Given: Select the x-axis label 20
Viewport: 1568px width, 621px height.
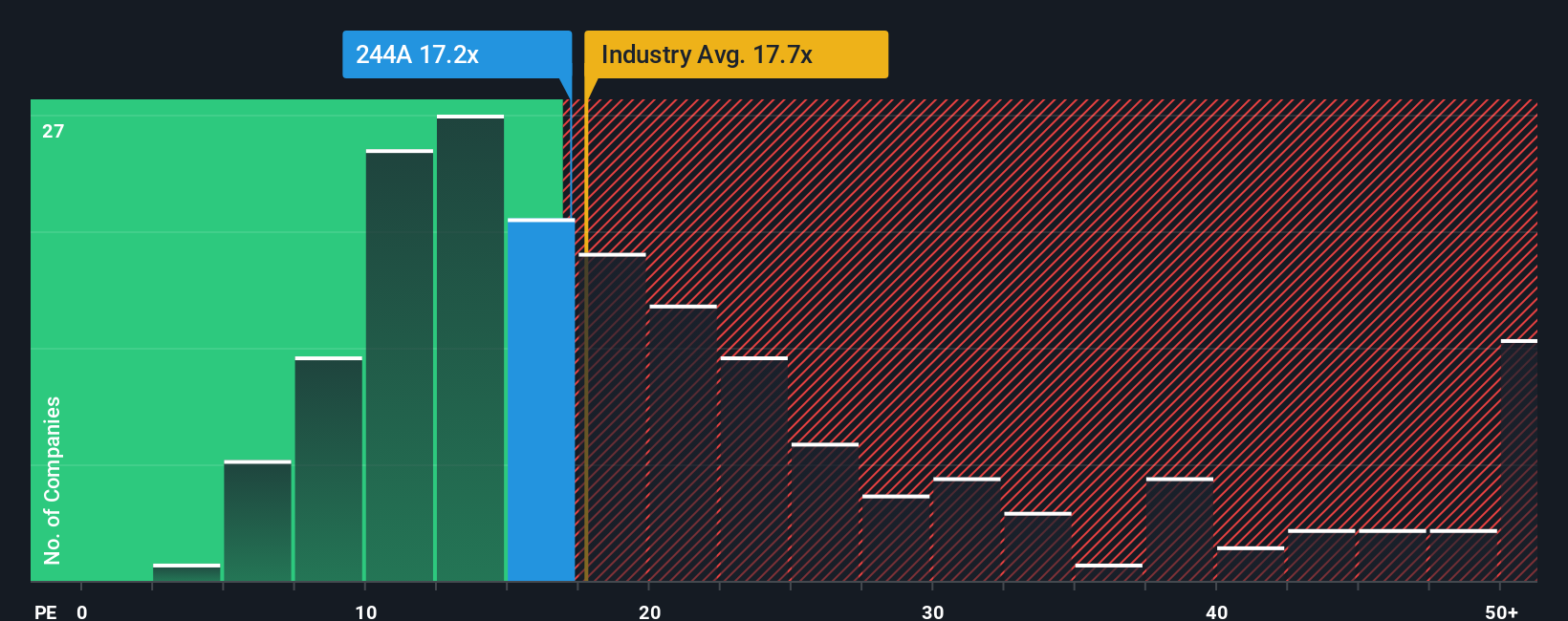Looking at the screenshot, I should pos(649,611).
